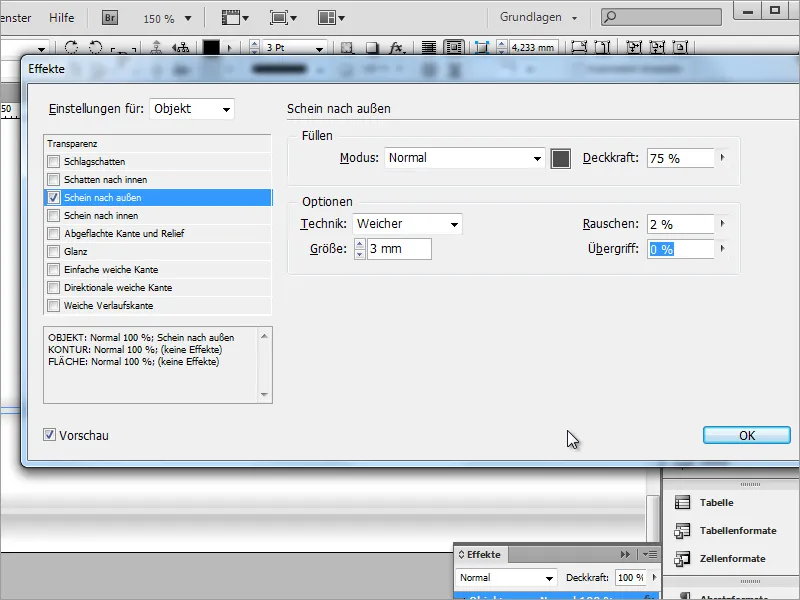The image size is (800, 600).
Task: Enable the Schlagschatten checkbox
Action: click(53, 162)
